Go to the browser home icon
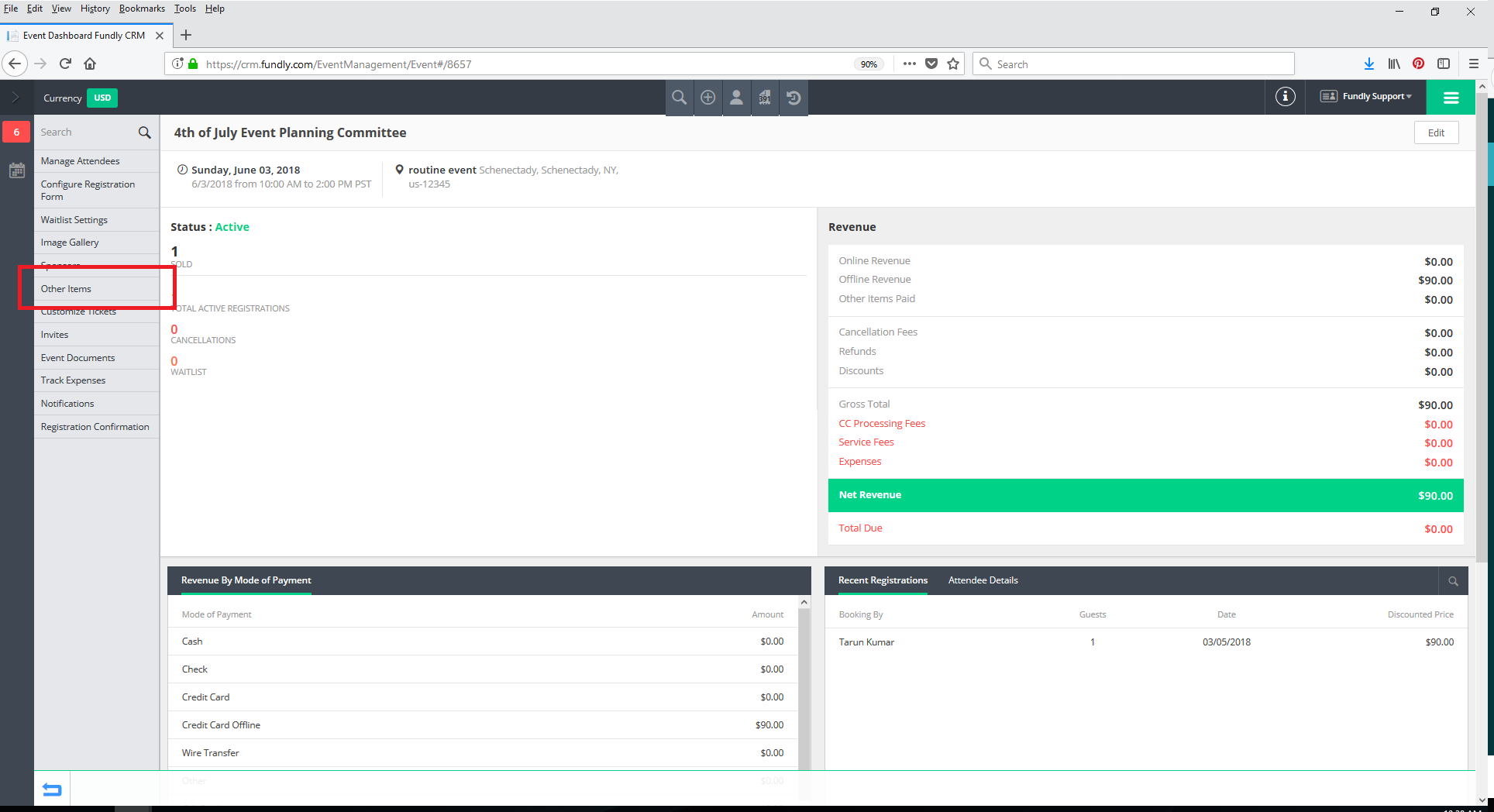The width and height of the screenshot is (1494, 812). point(90,64)
